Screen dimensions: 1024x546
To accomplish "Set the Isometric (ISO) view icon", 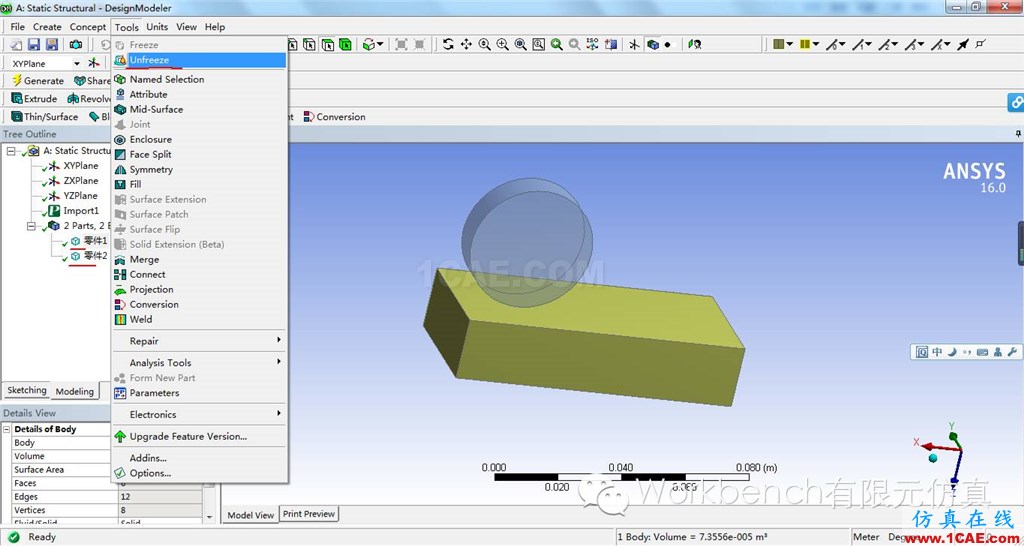I will [592, 44].
